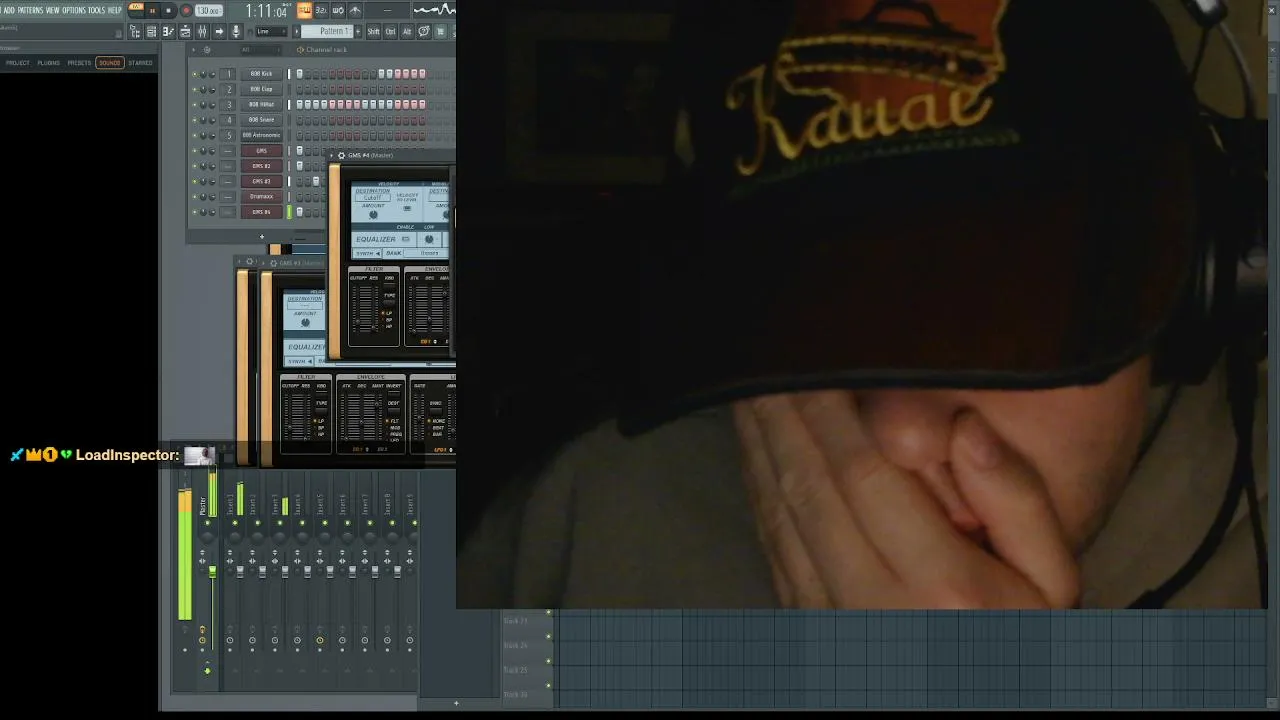Select the 808 Astronomic channel button
This screenshot has width=1280, height=720.
[x=261, y=135]
